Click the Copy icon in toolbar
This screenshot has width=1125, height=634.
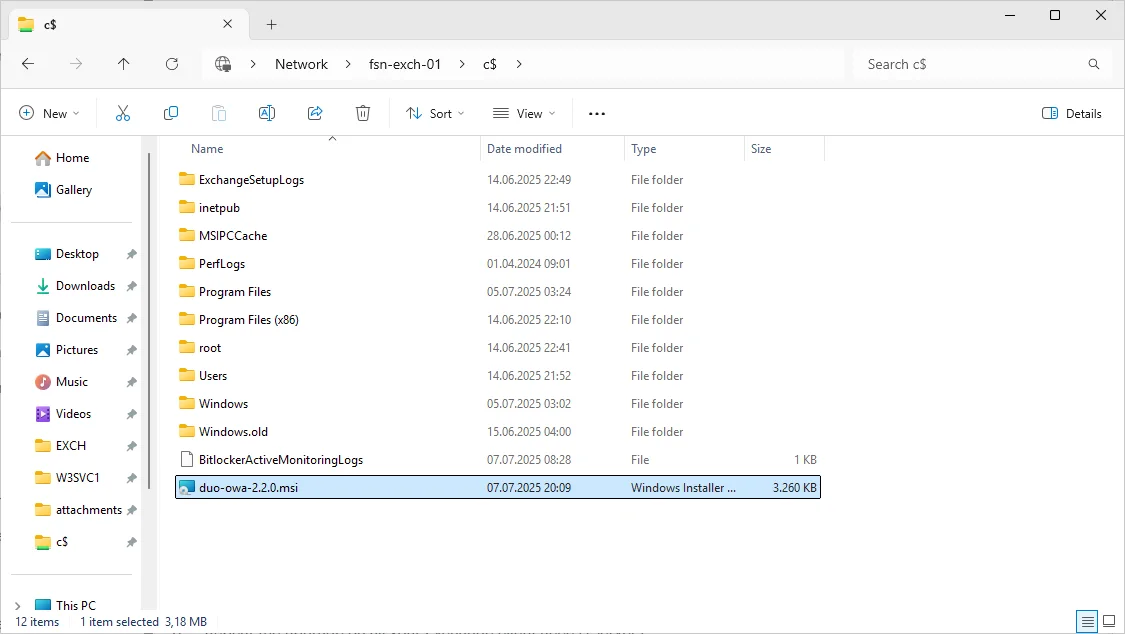click(171, 113)
